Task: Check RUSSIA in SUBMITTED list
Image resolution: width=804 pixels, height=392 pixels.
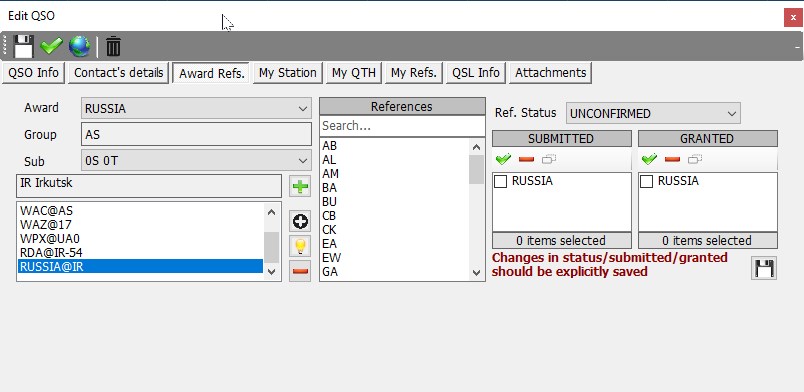Action: click(x=500, y=181)
